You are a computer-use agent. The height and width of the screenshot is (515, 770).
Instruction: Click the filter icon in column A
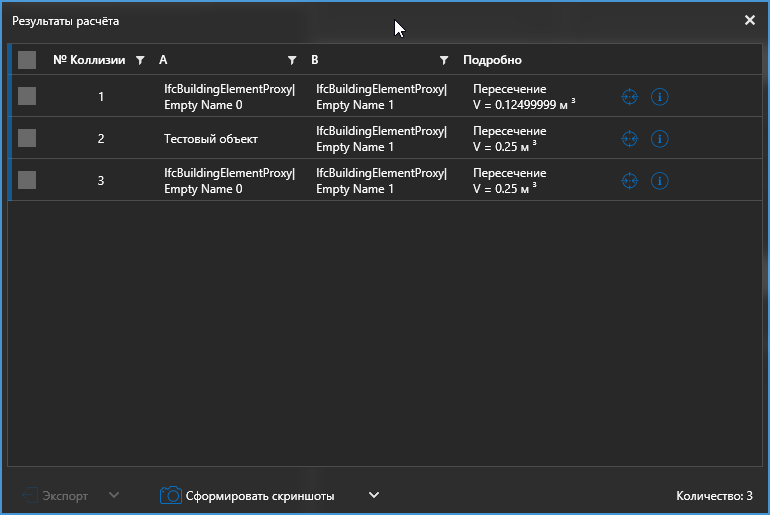tap(292, 60)
